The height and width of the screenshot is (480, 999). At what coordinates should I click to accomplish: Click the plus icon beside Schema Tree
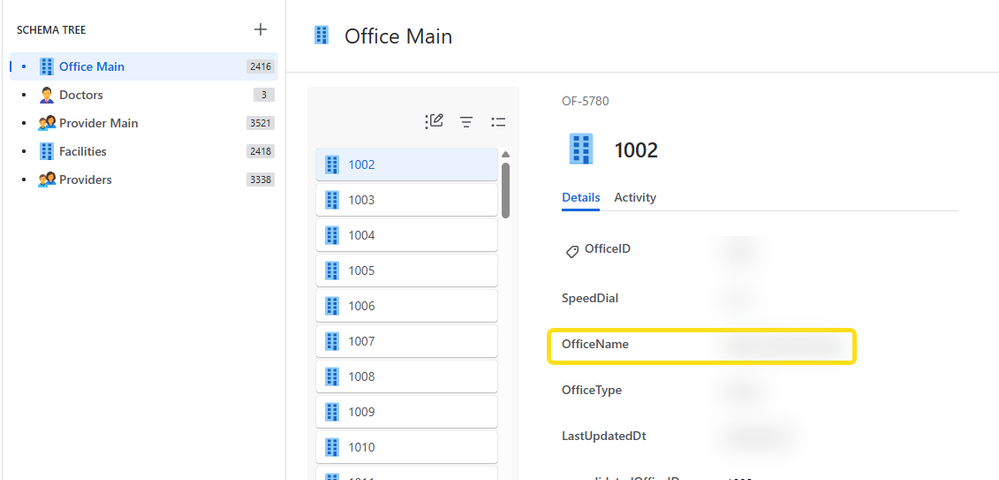(x=260, y=30)
